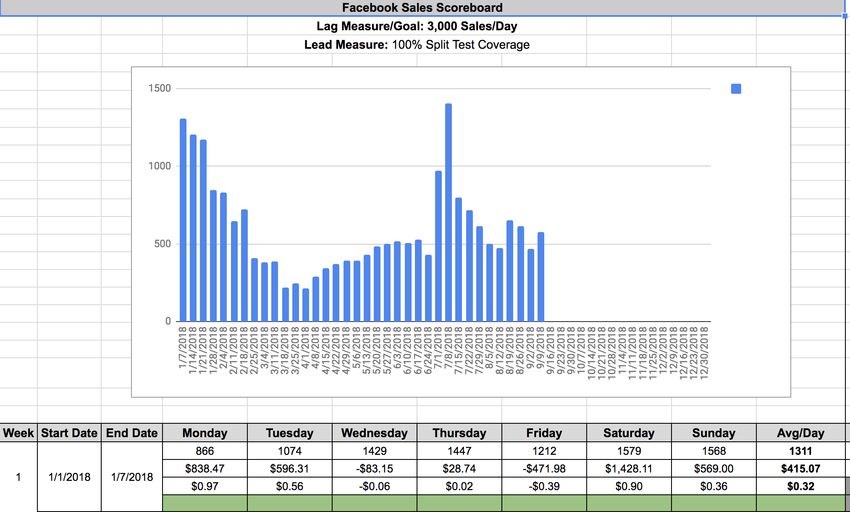Click the Start Date column header
Image resolution: width=850 pixels, height=512 pixels.
pos(69,433)
